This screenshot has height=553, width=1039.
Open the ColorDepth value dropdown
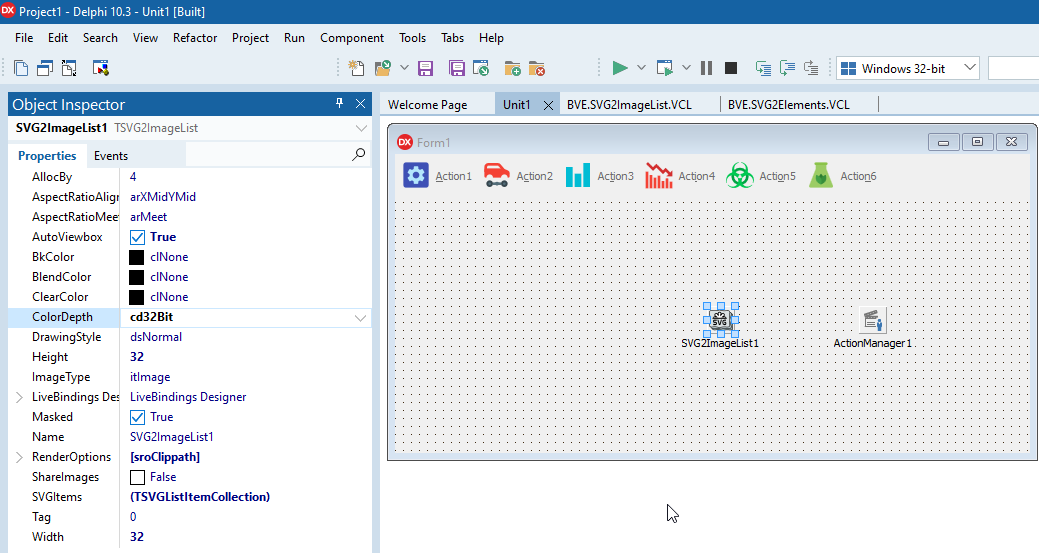[360, 317]
